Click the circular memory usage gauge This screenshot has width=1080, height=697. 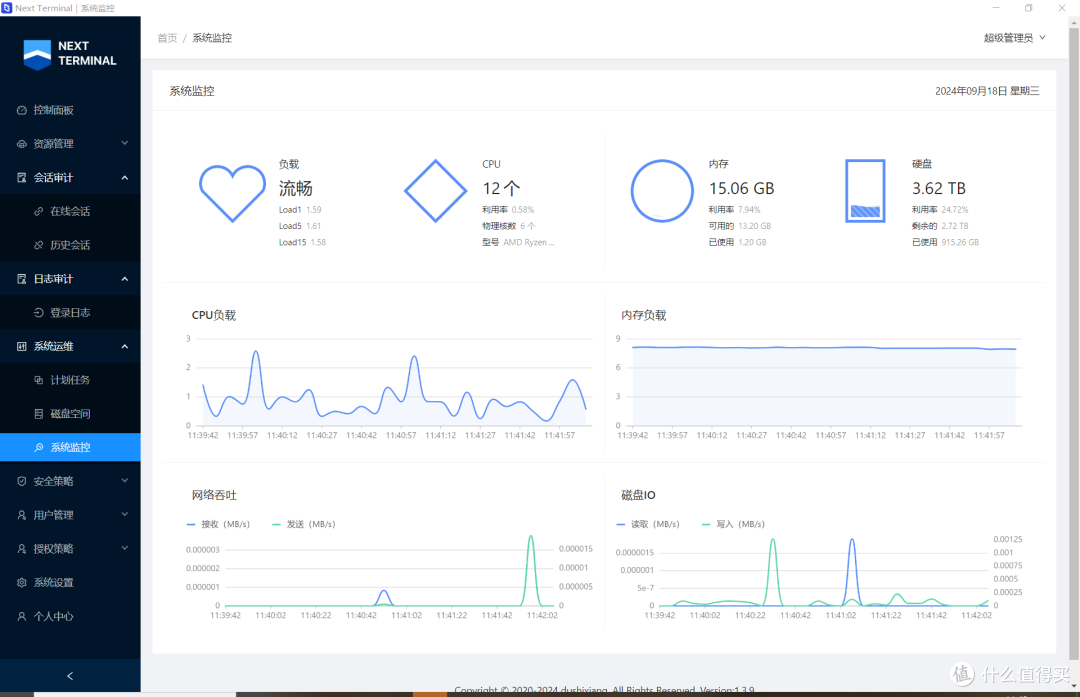(662, 191)
